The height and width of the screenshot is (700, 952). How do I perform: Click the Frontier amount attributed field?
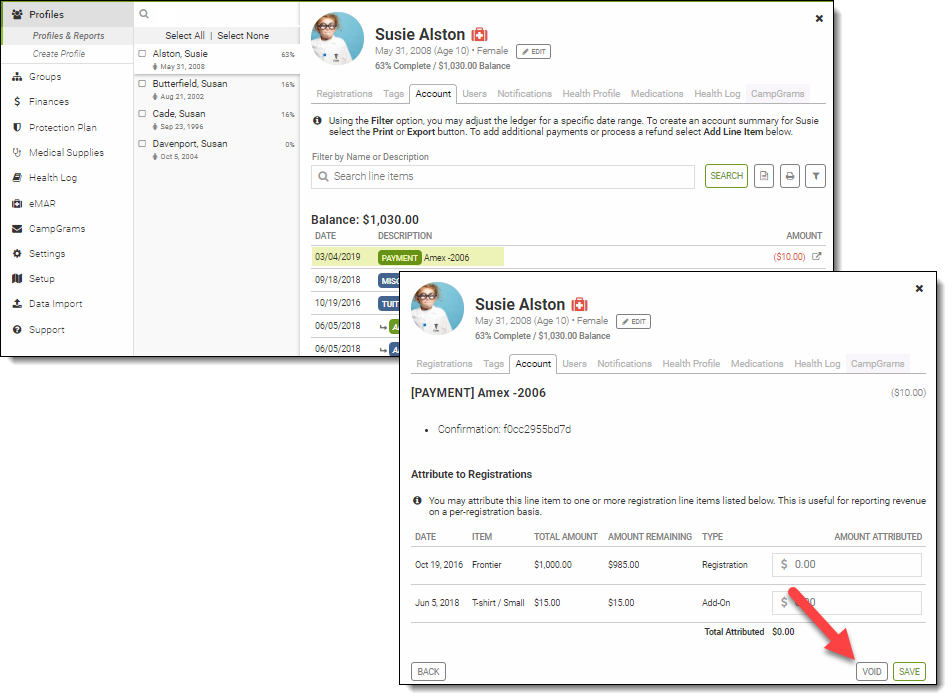tap(847, 565)
